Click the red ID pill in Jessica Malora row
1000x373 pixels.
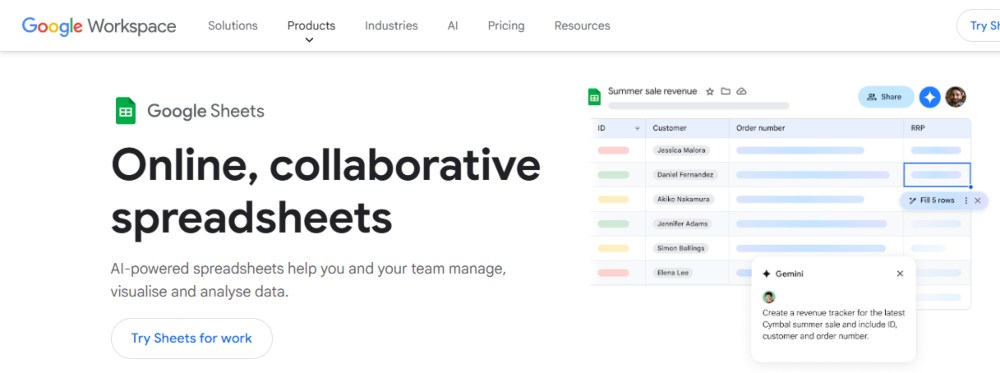point(614,150)
